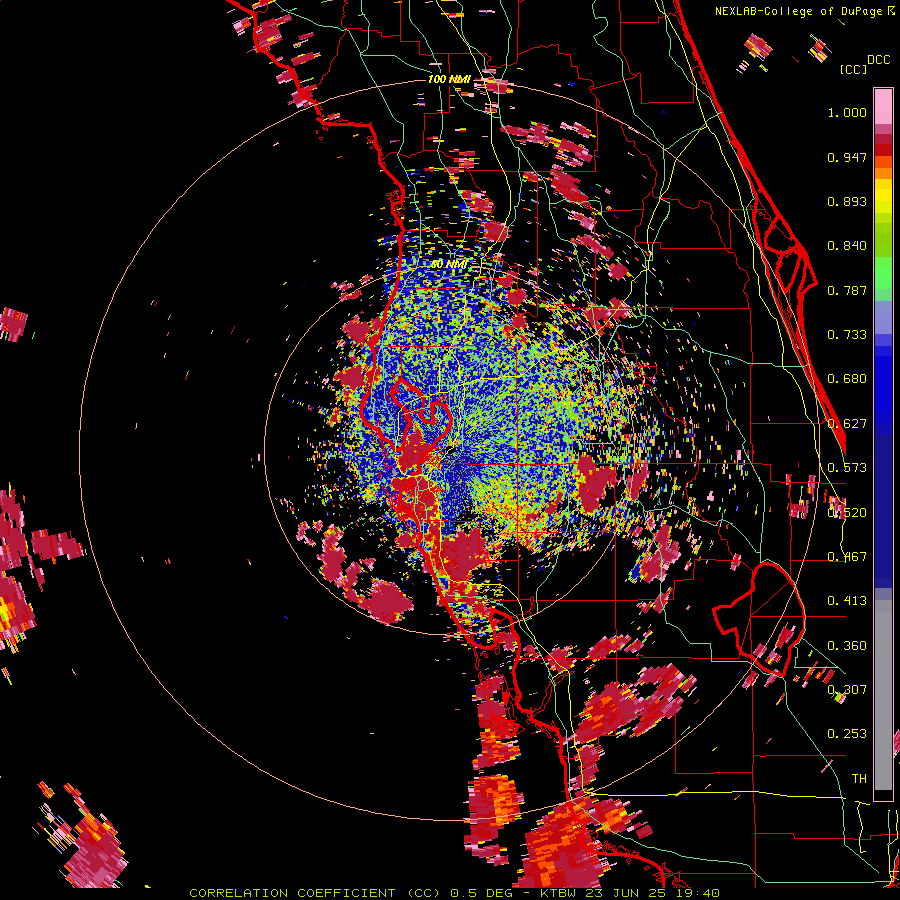Click the Correlation Coefficient caption at the bottom
This screenshot has height=900, width=900.
pyautogui.click(x=454, y=893)
